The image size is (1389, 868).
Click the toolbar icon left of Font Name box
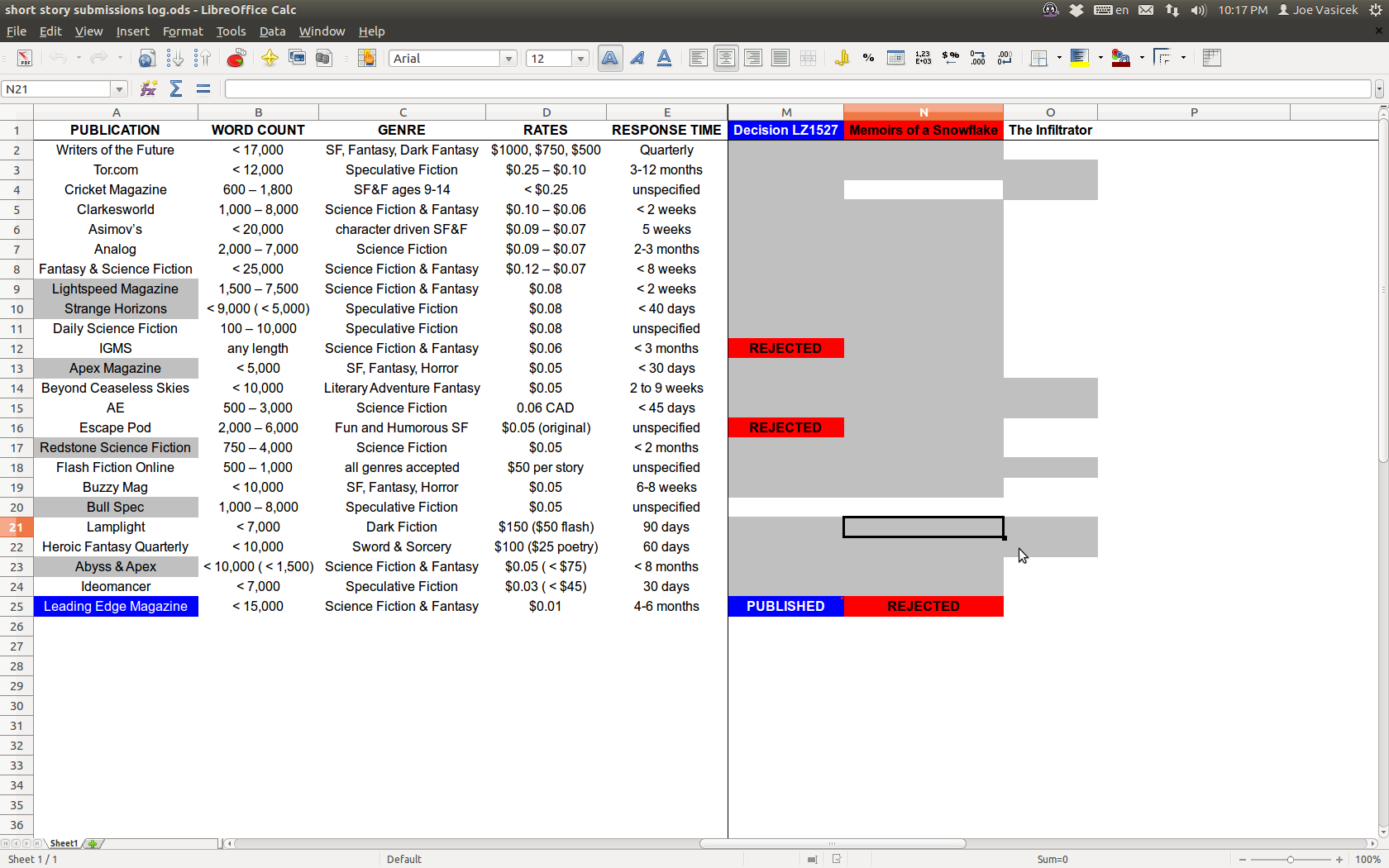coord(366,58)
